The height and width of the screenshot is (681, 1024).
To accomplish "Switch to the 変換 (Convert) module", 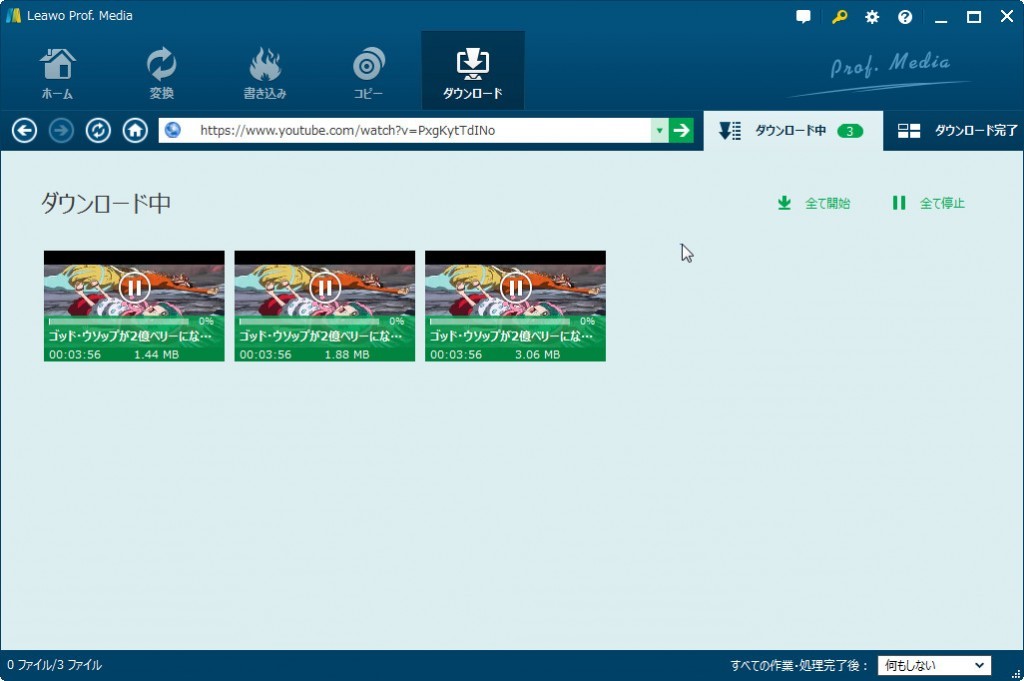I will (x=161, y=73).
